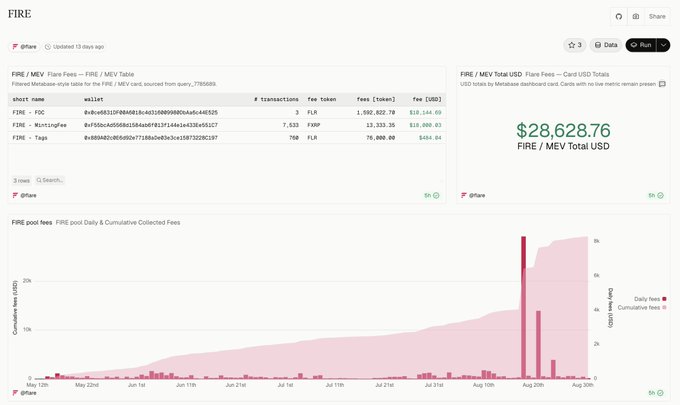Sort by # transactions column header
This screenshot has height=405, width=680.
pyautogui.click(x=276, y=99)
